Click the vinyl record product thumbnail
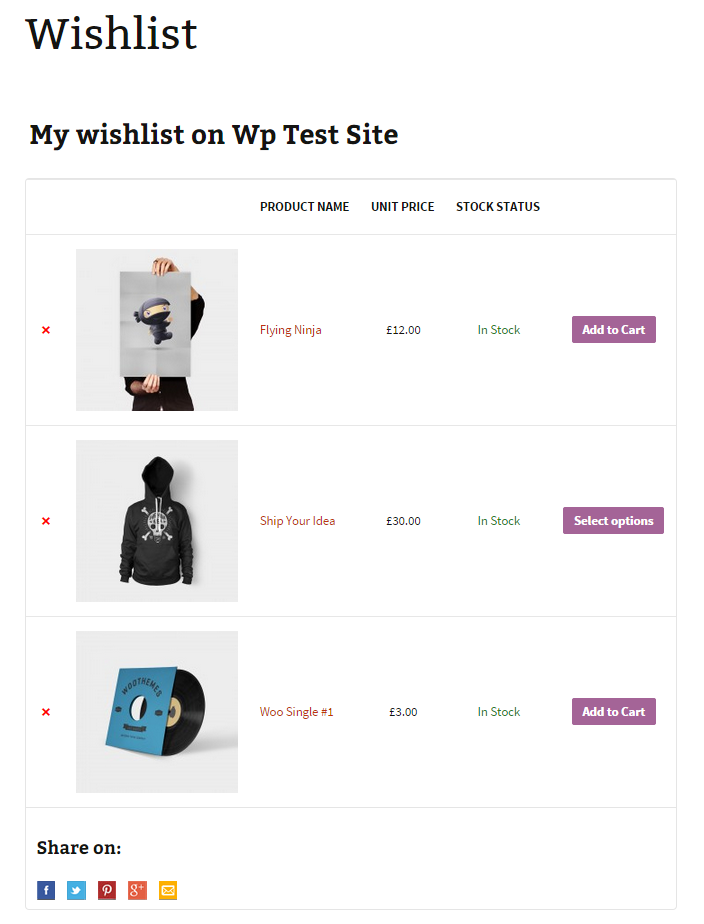Viewport: 704px width, 924px height. tap(157, 712)
